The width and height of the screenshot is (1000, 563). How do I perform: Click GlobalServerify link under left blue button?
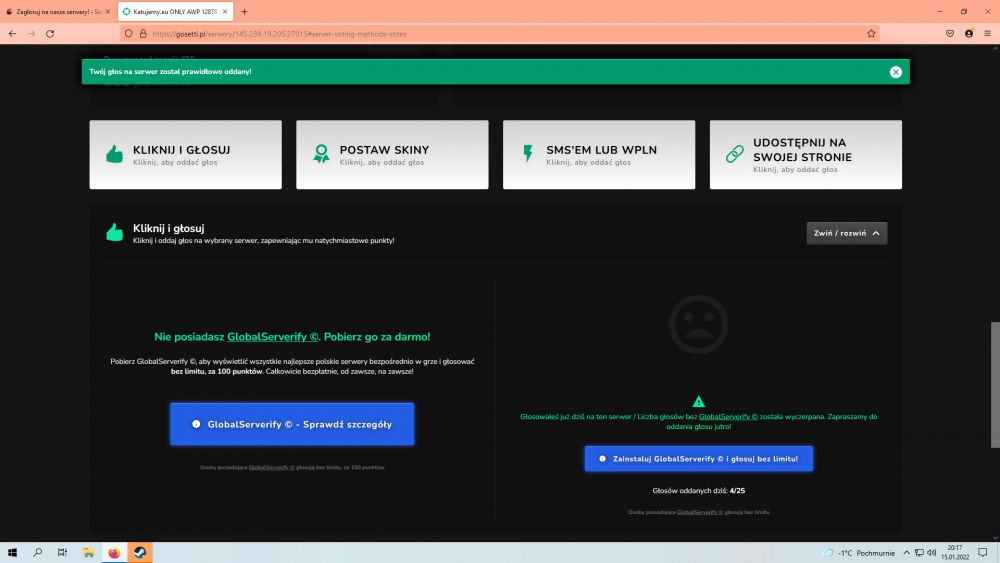point(272,467)
